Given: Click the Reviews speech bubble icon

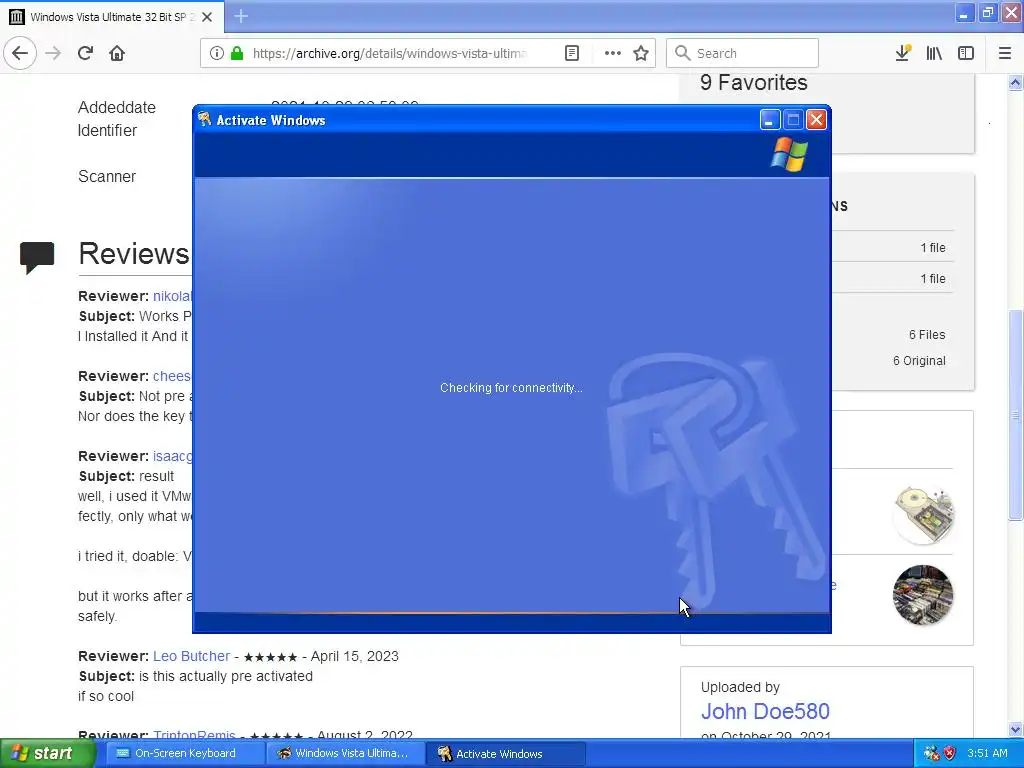Looking at the screenshot, I should [x=37, y=257].
